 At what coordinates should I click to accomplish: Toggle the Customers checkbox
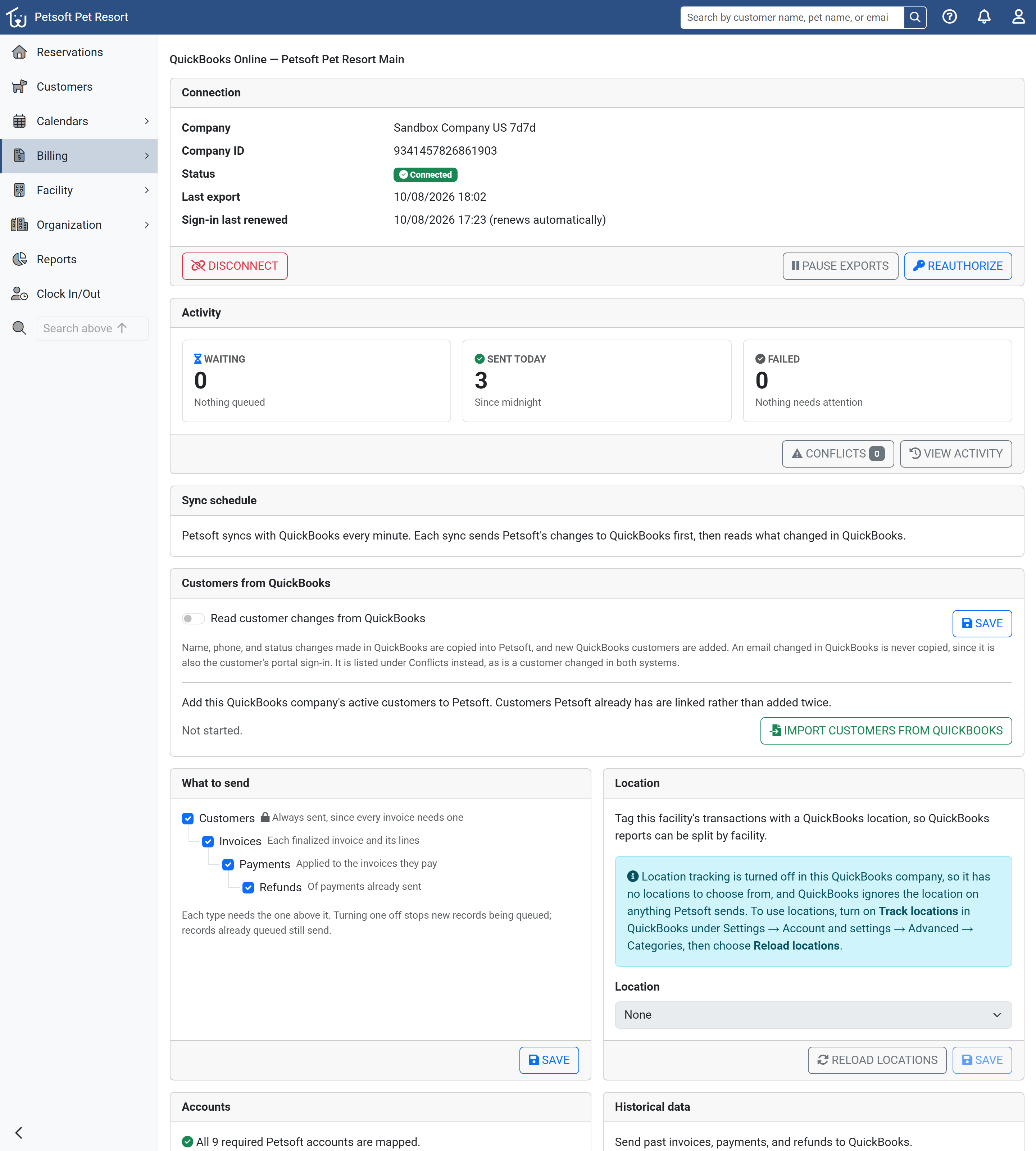188,819
